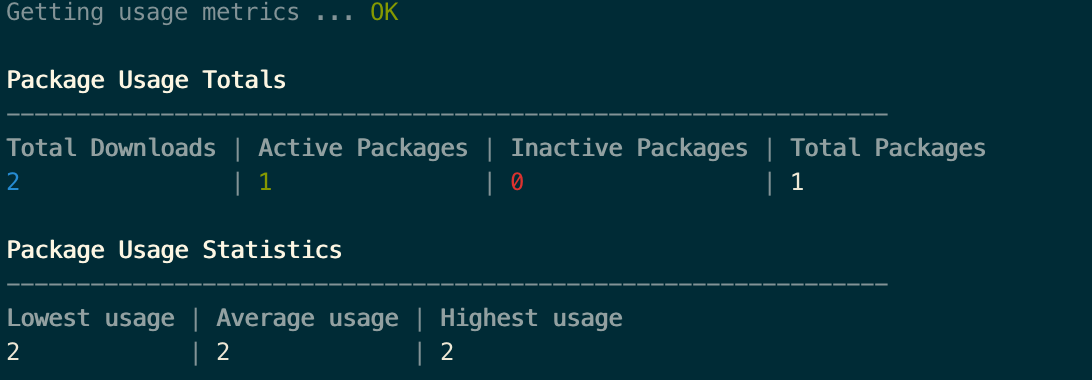1092x380 pixels.
Task: Click the green OK status text
Action: pyautogui.click(x=384, y=13)
